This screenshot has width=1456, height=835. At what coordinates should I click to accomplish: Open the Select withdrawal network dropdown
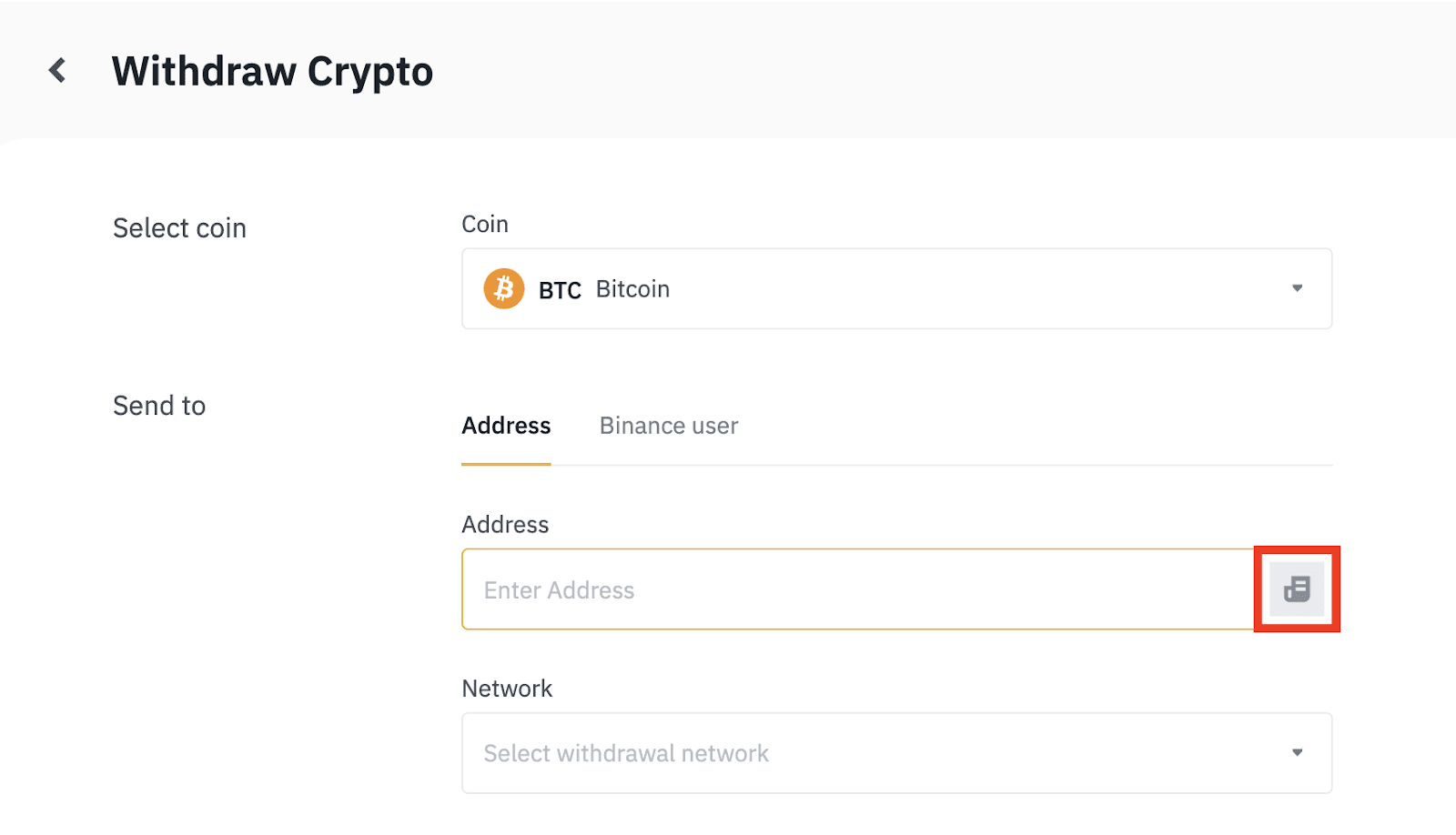pyautogui.click(x=896, y=752)
